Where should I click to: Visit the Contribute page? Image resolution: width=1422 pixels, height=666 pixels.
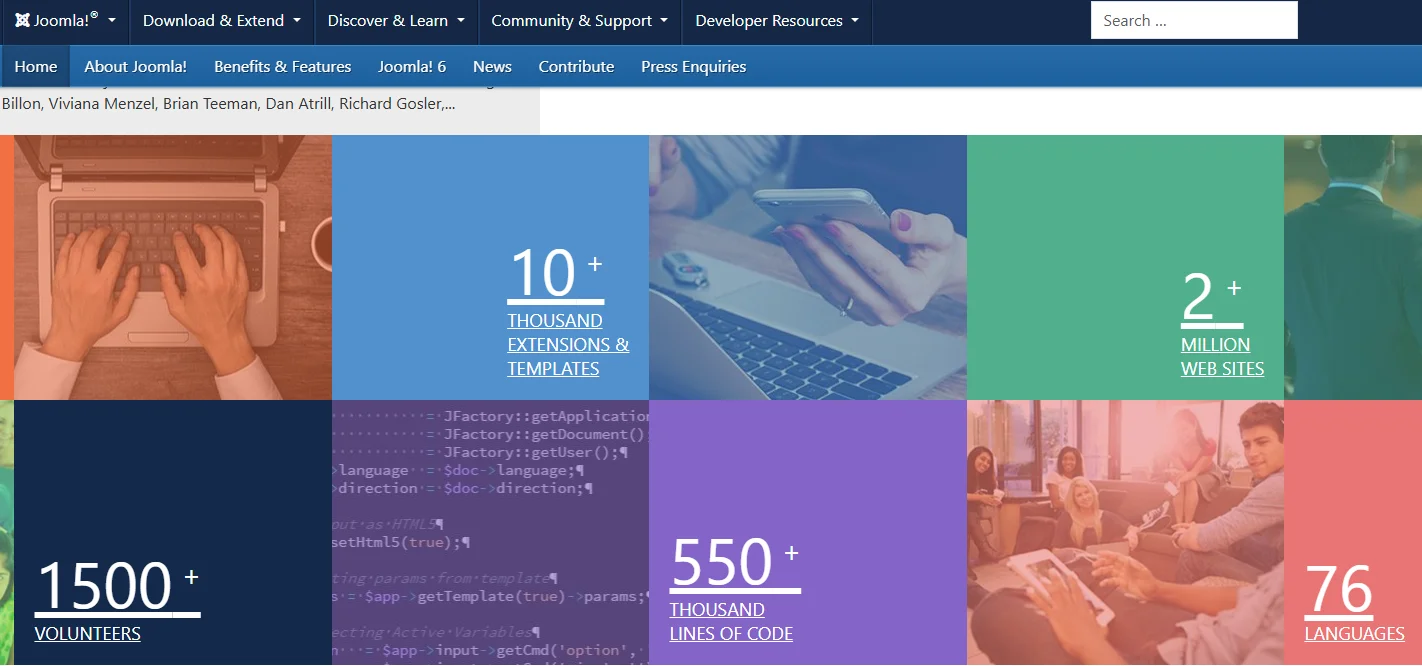click(576, 66)
